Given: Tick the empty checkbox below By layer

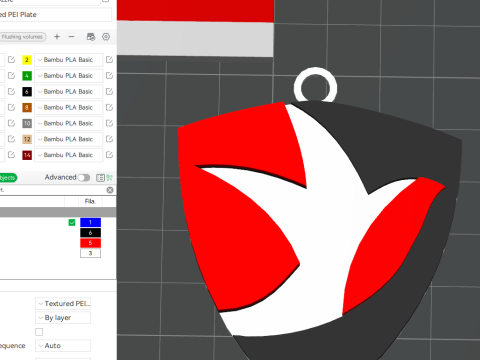Looking at the screenshot, I should pyautogui.click(x=39, y=332).
